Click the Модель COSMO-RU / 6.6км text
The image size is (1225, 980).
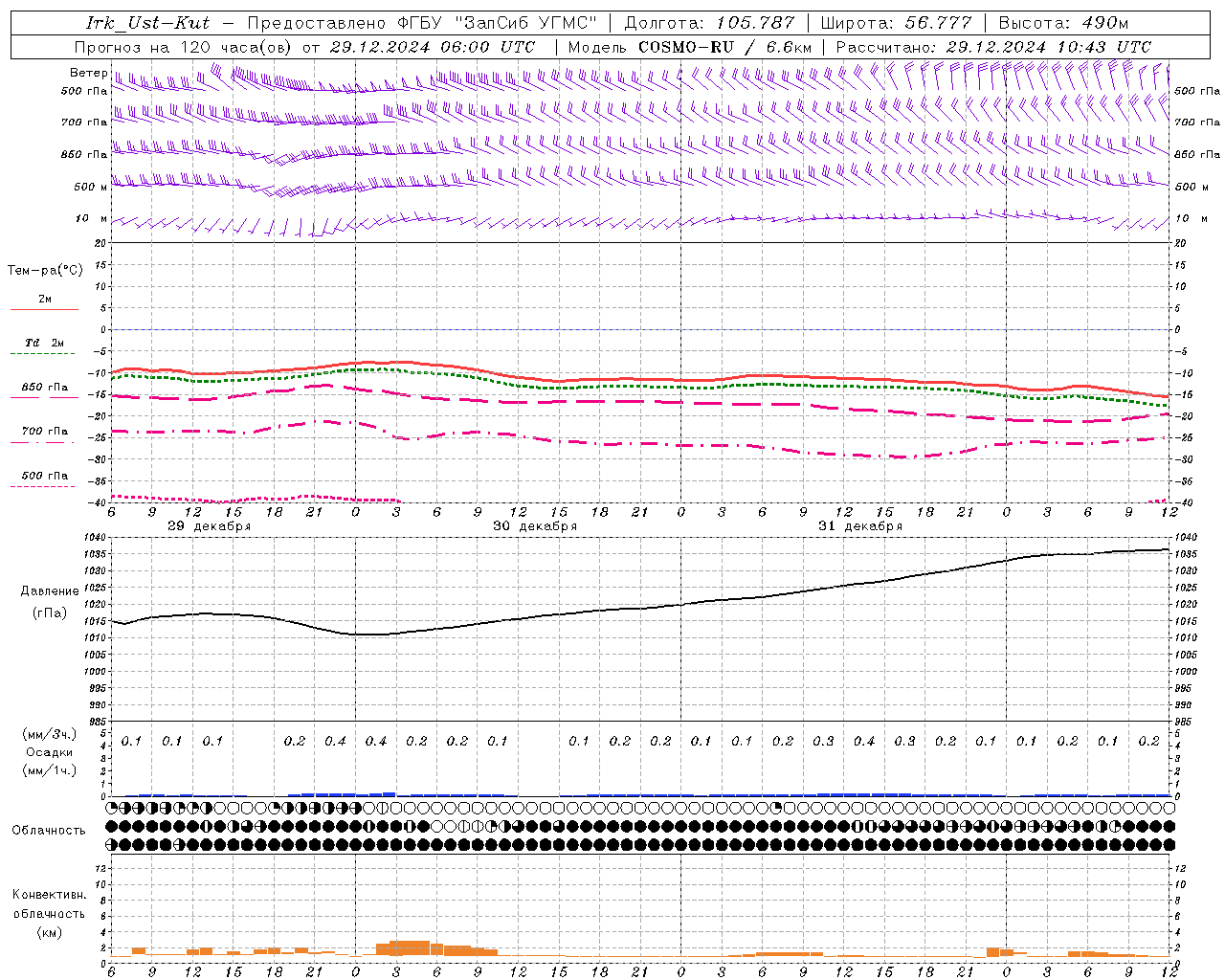(690, 47)
